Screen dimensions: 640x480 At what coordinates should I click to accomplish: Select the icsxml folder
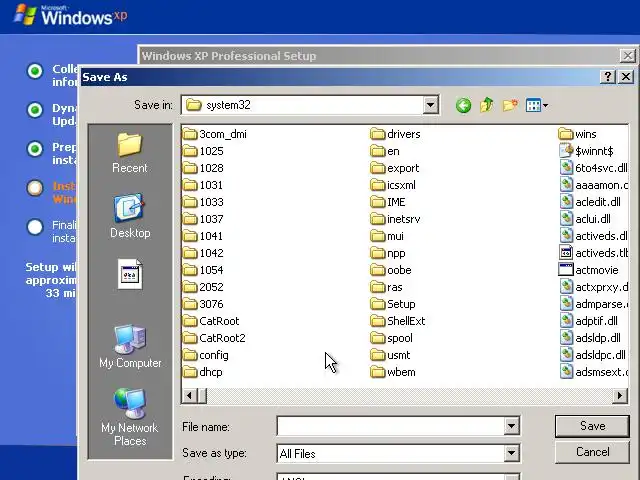(x=393, y=185)
